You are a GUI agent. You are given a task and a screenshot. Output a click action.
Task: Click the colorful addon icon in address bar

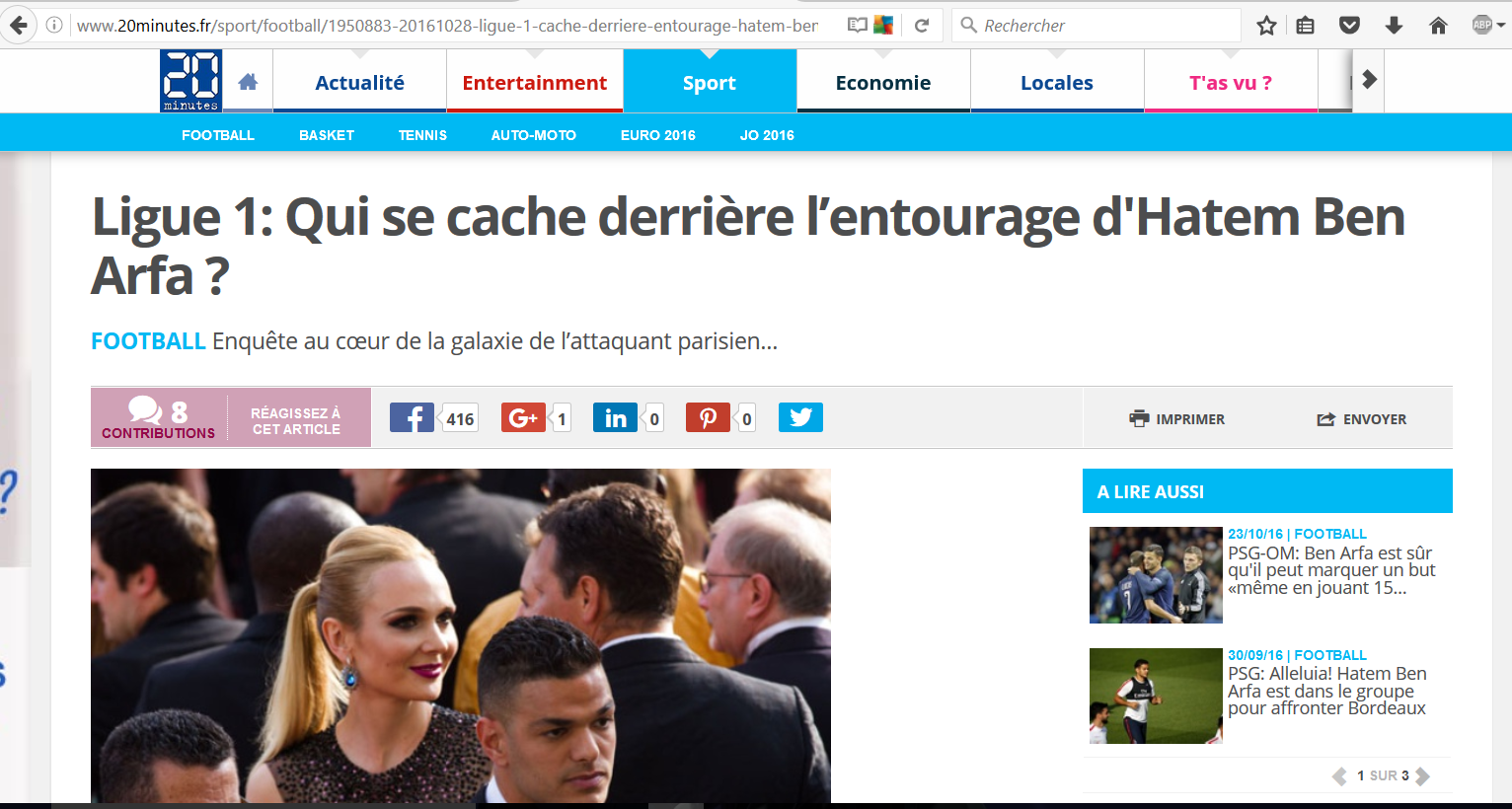(x=883, y=26)
